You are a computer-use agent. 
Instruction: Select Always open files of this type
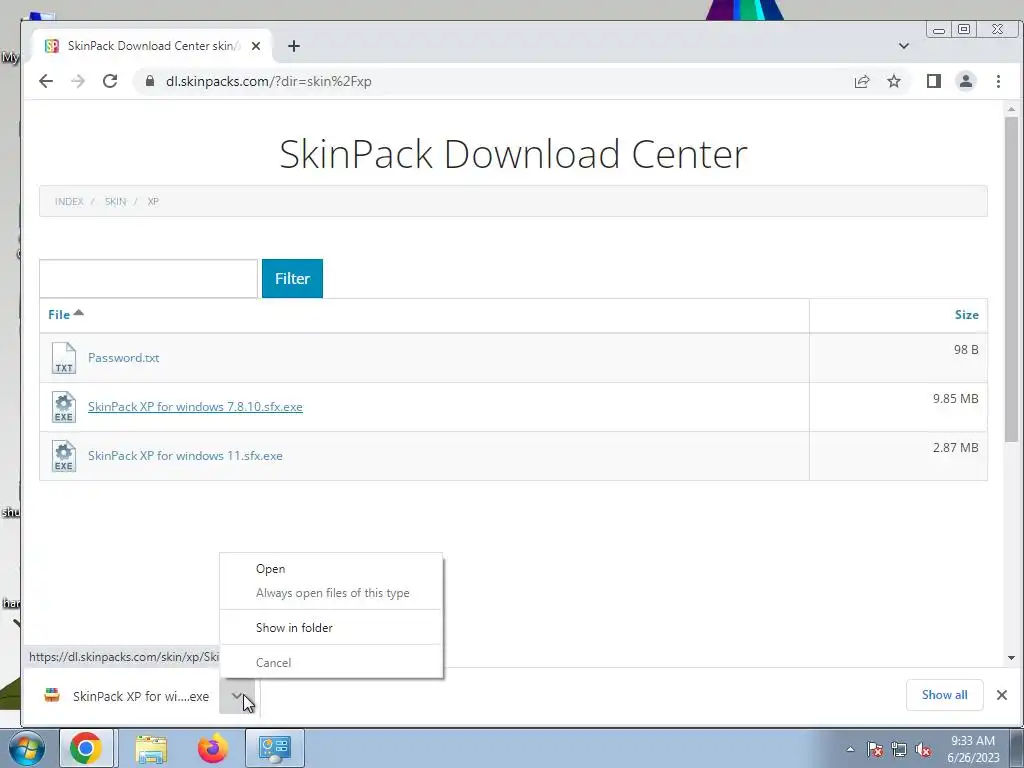331,592
